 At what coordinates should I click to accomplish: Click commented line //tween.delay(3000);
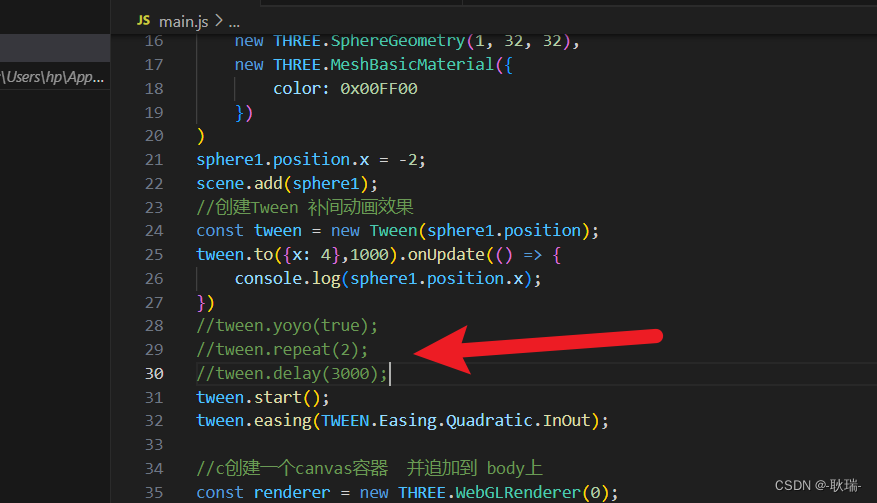[292, 374]
